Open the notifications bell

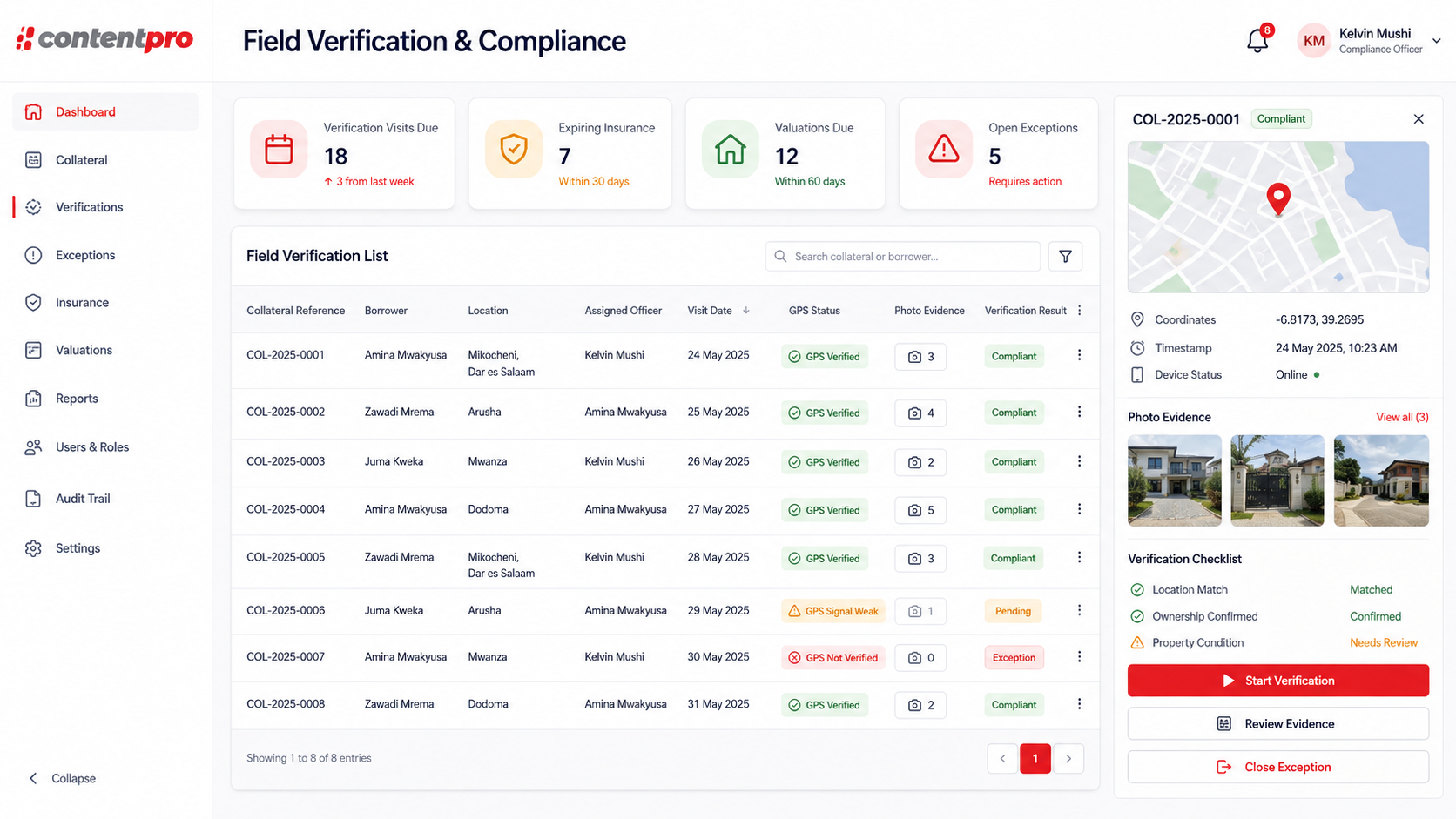(x=1257, y=40)
